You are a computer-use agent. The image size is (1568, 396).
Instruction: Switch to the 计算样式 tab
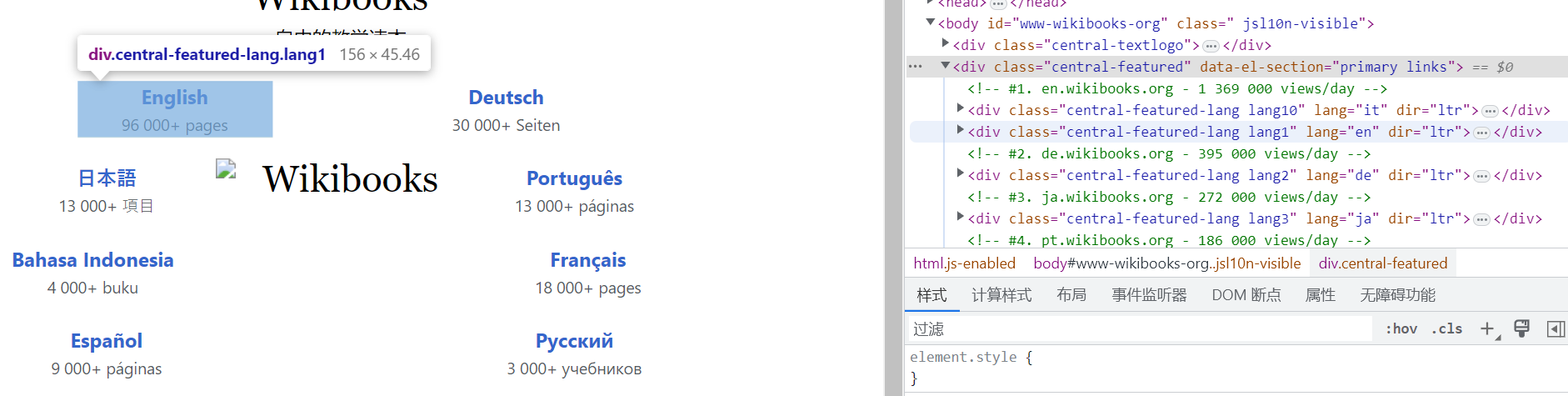pos(1001,295)
